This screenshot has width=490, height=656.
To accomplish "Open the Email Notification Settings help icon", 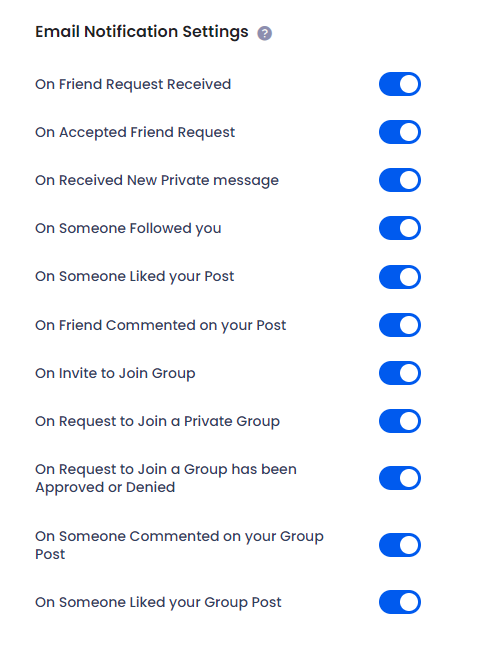I will pyautogui.click(x=264, y=33).
